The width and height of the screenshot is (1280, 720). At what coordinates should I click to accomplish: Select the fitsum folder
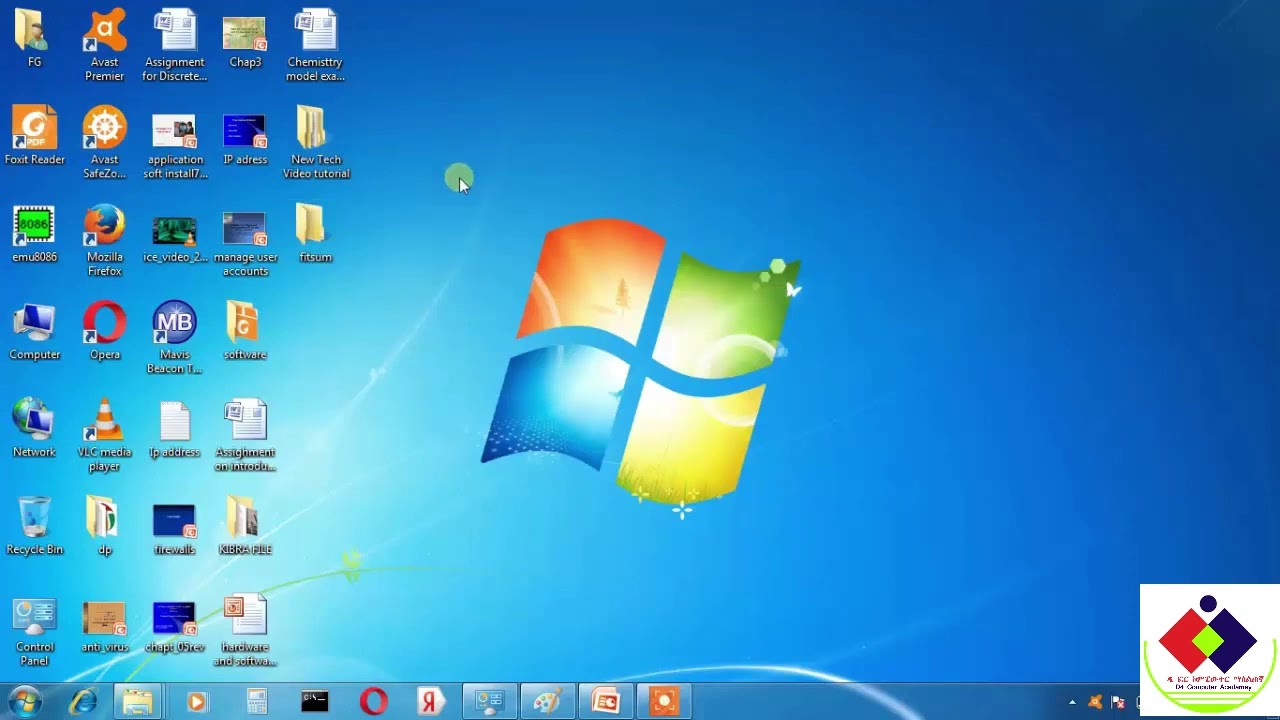tap(315, 234)
